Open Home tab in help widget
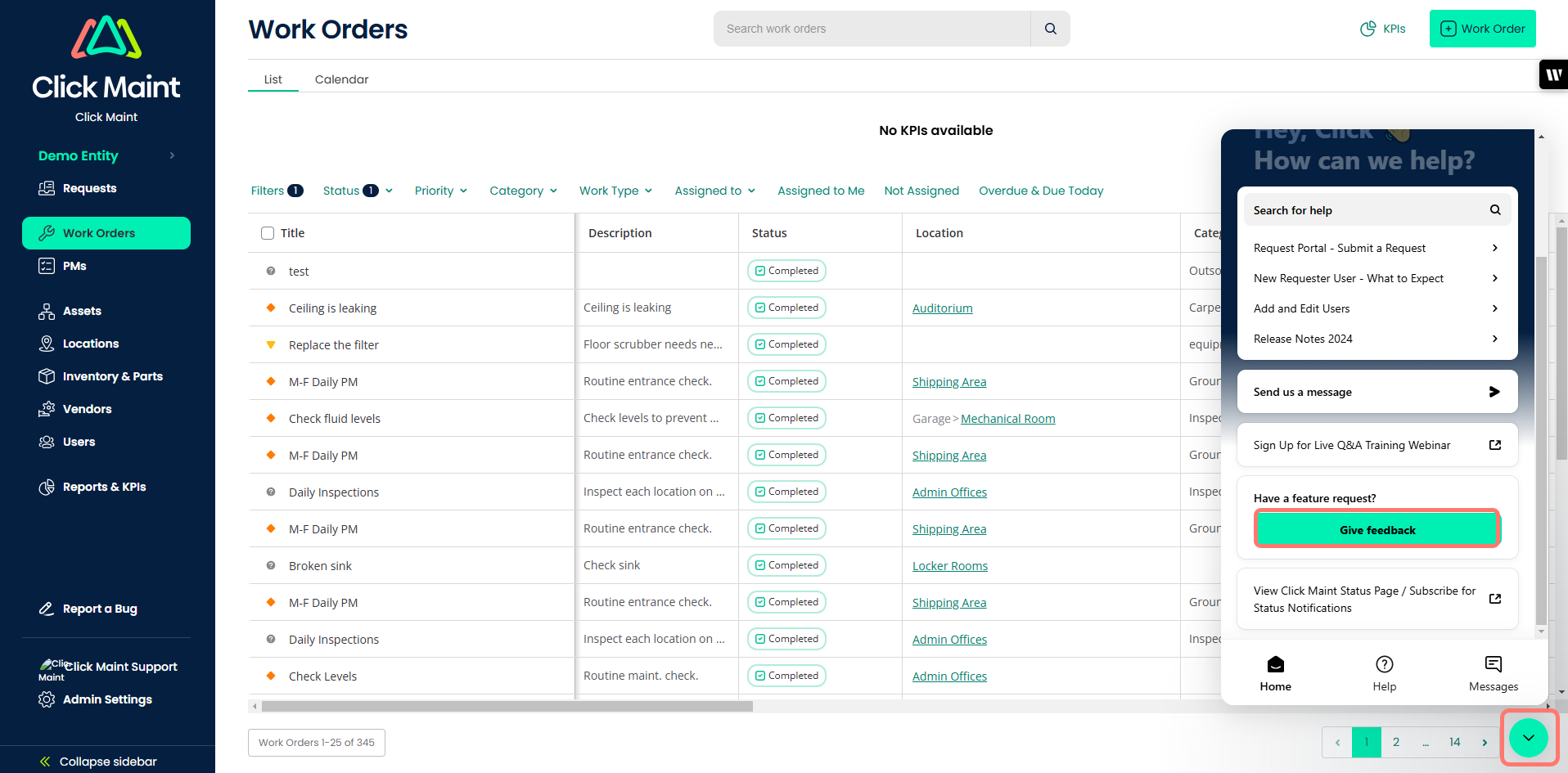 point(1275,674)
